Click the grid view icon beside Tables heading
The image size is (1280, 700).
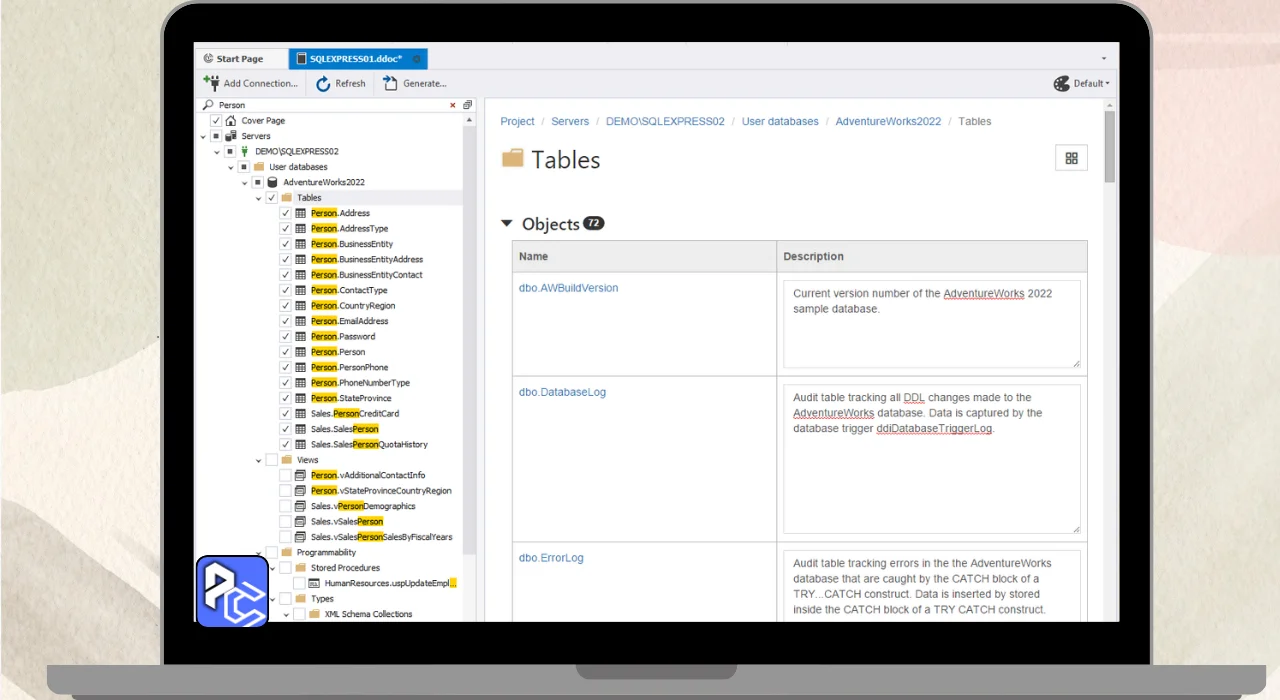1071,158
